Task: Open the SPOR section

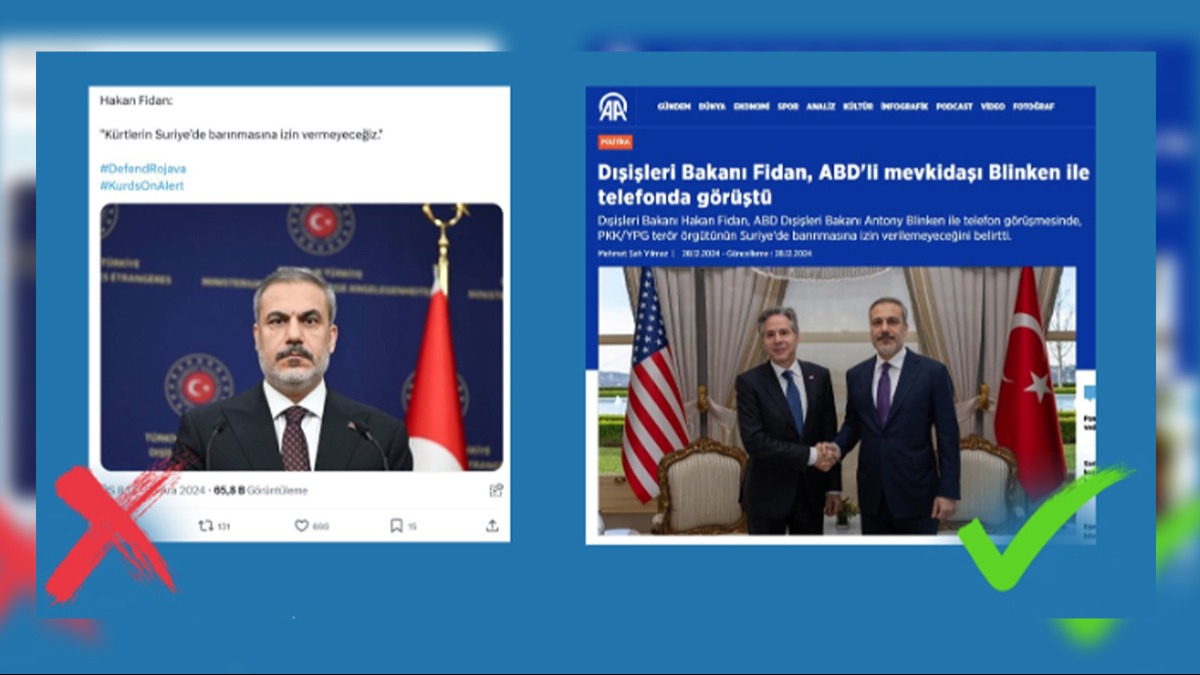Action: [x=788, y=106]
